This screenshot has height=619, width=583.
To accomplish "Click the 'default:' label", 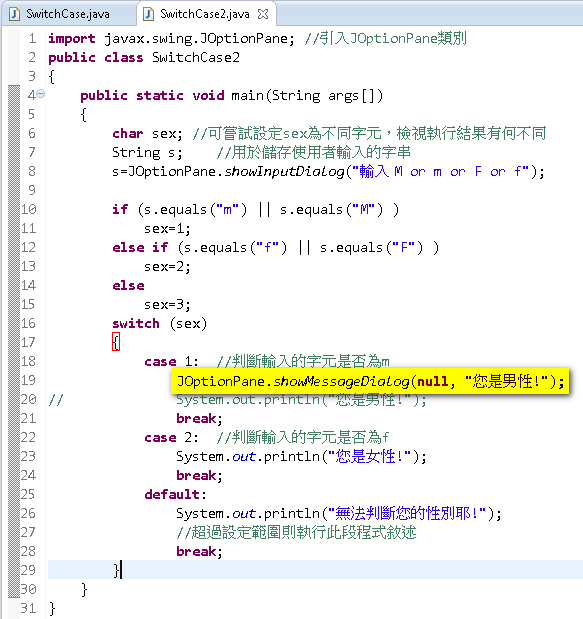I will [176, 494].
